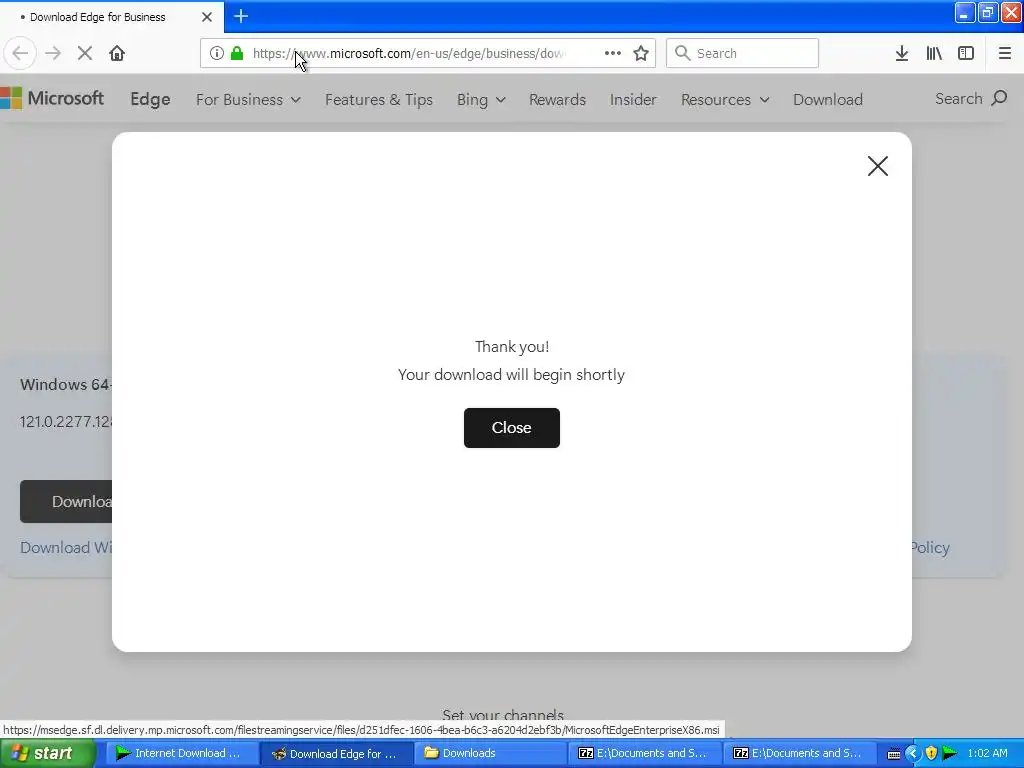
Task: Open the page actions three-dot menu
Action: (x=613, y=53)
